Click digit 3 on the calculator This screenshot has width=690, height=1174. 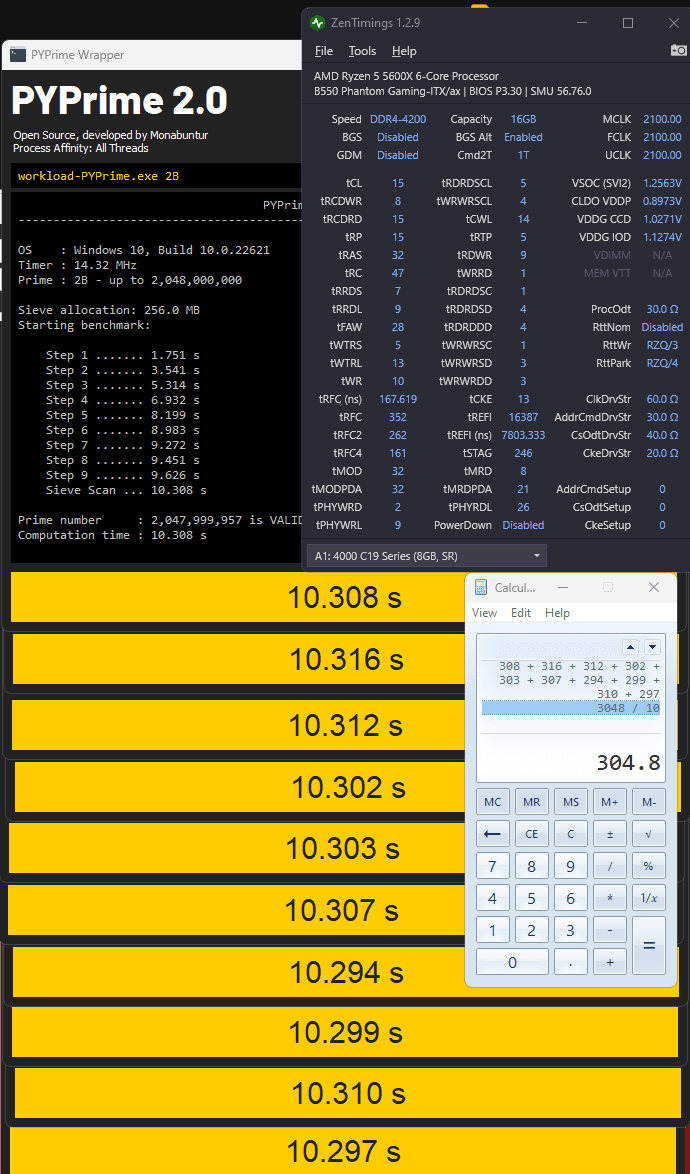(x=570, y=930)
